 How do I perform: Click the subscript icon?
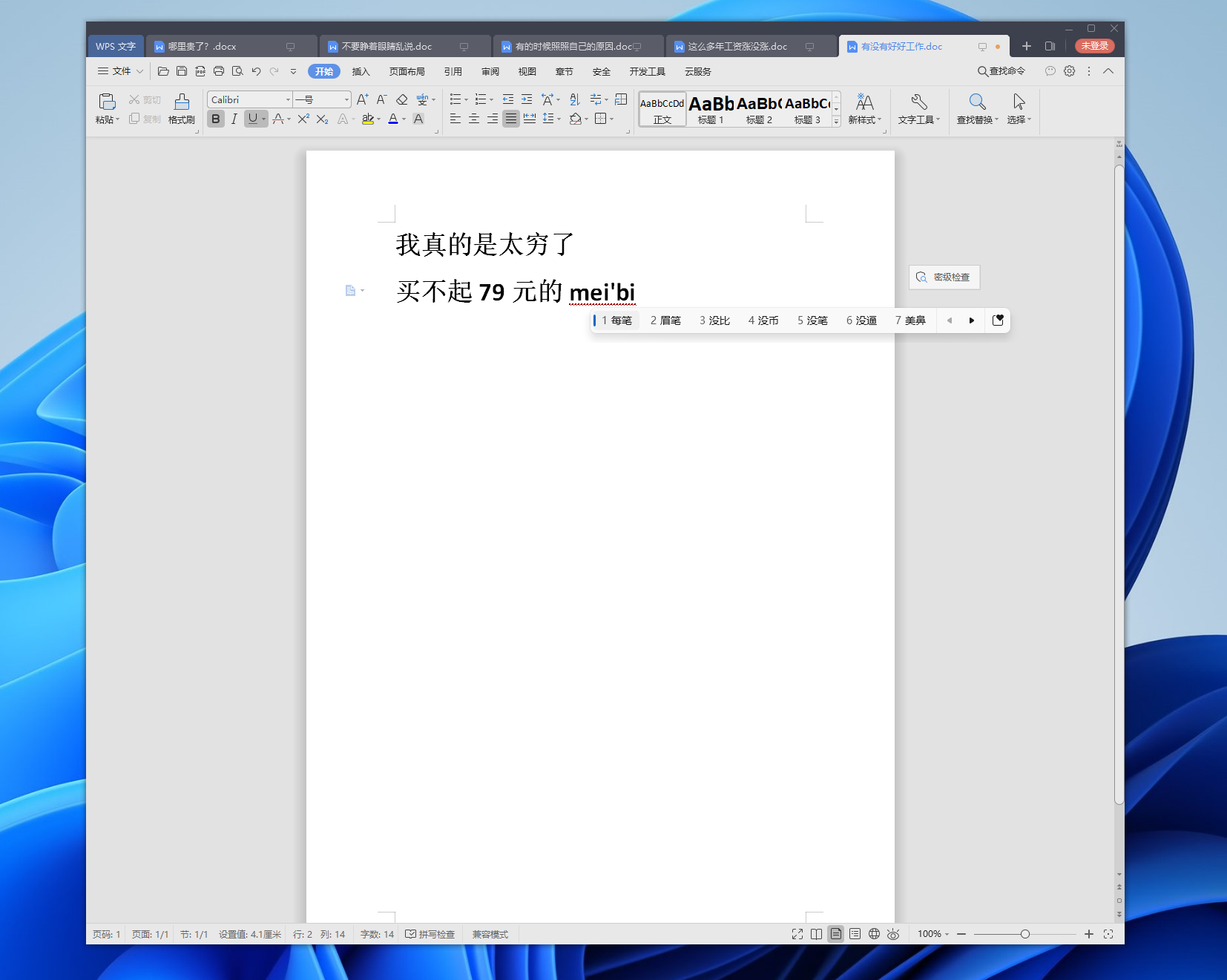[x=322, y=119]
